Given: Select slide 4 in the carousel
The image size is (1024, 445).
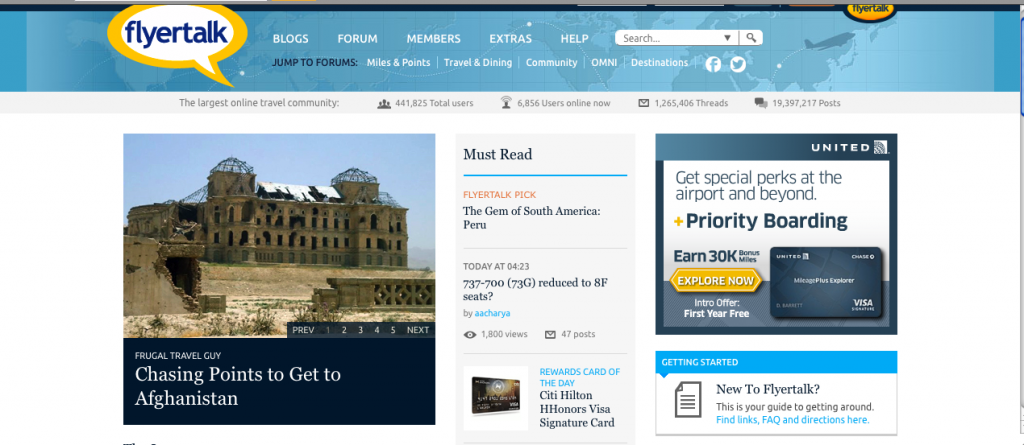Looking at the screenshot, I should point(377,330).
